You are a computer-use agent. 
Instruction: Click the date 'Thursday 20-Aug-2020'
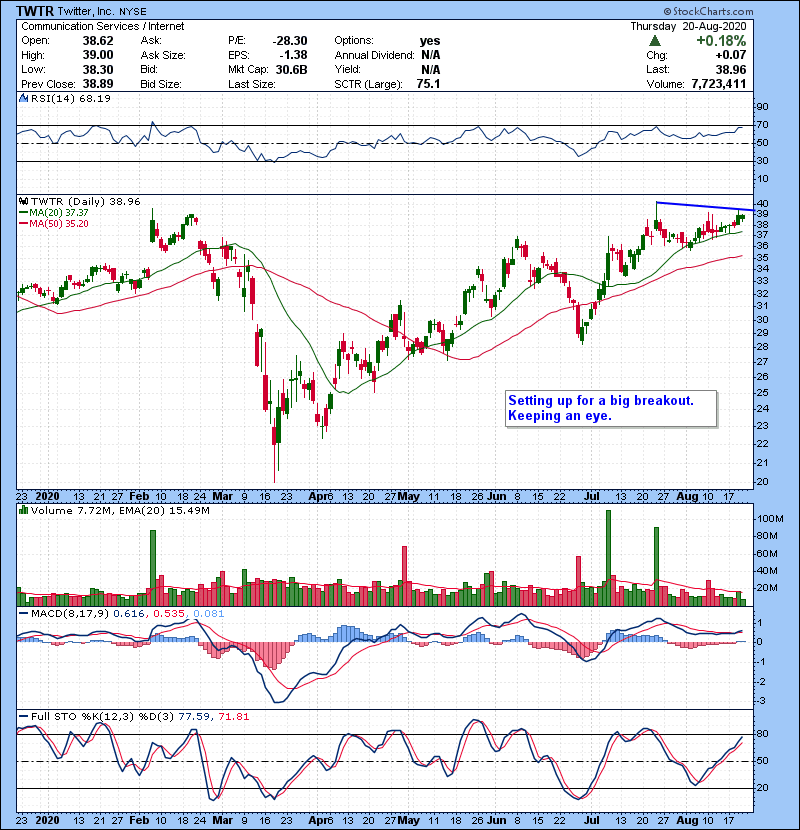coord(688,26)
